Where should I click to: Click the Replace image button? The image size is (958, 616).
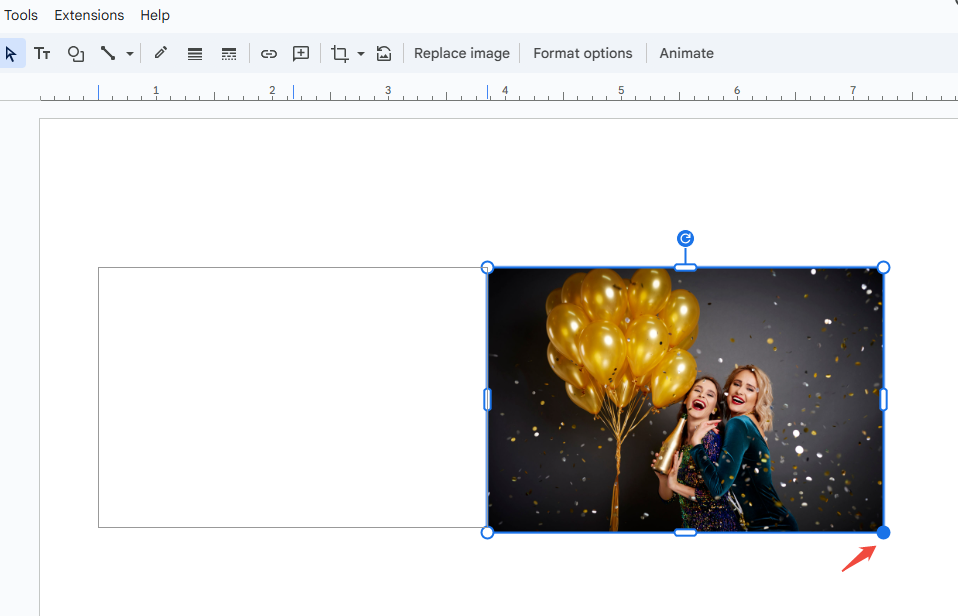click(461, 53)
